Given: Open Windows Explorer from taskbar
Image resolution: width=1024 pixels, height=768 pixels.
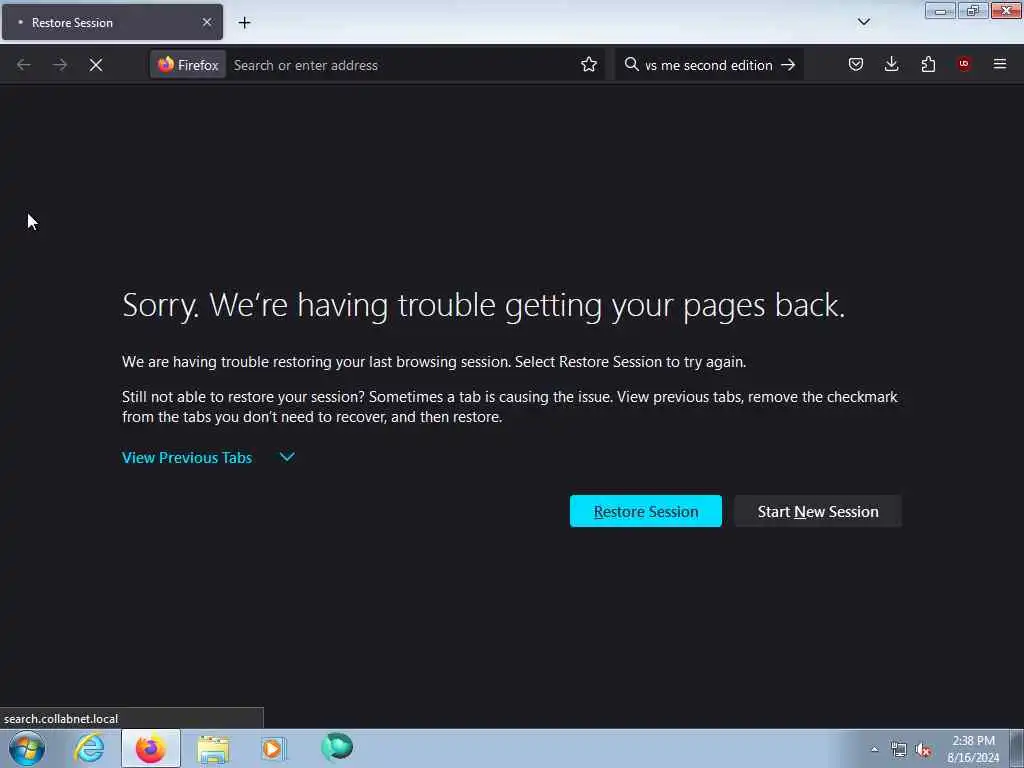Looking at the screenshot, I should tap(213, 749).
